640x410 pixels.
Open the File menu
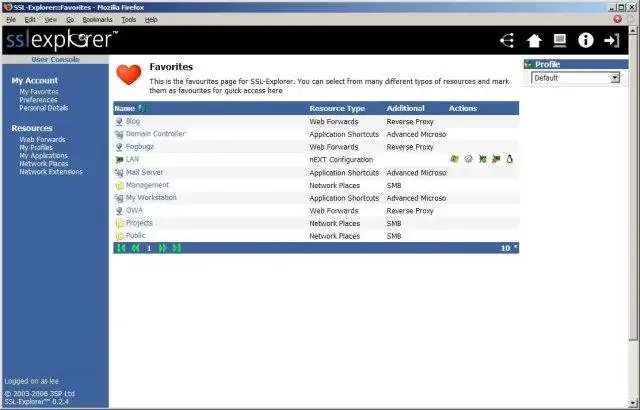click(11, 20)
